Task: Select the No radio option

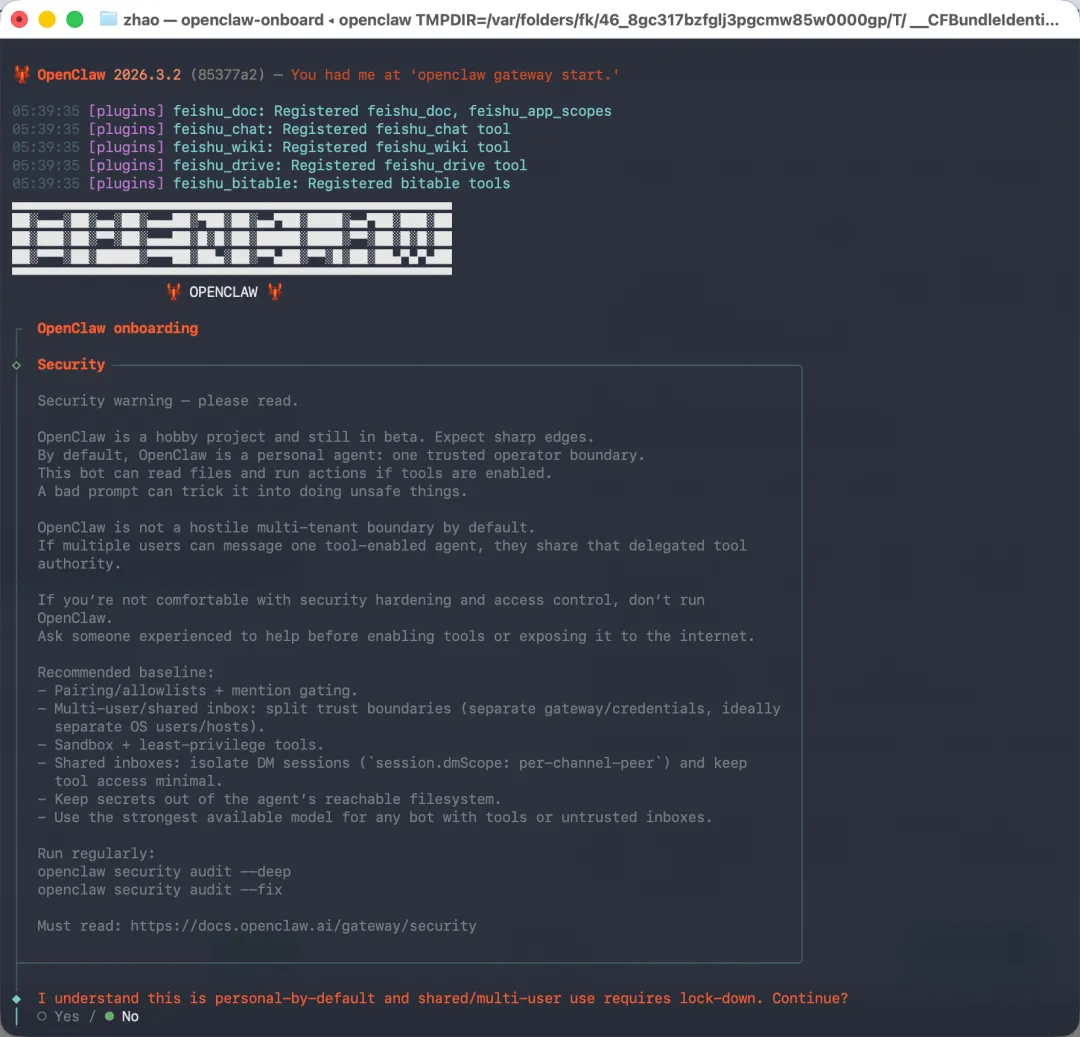Action: (x=122, y=1016)
